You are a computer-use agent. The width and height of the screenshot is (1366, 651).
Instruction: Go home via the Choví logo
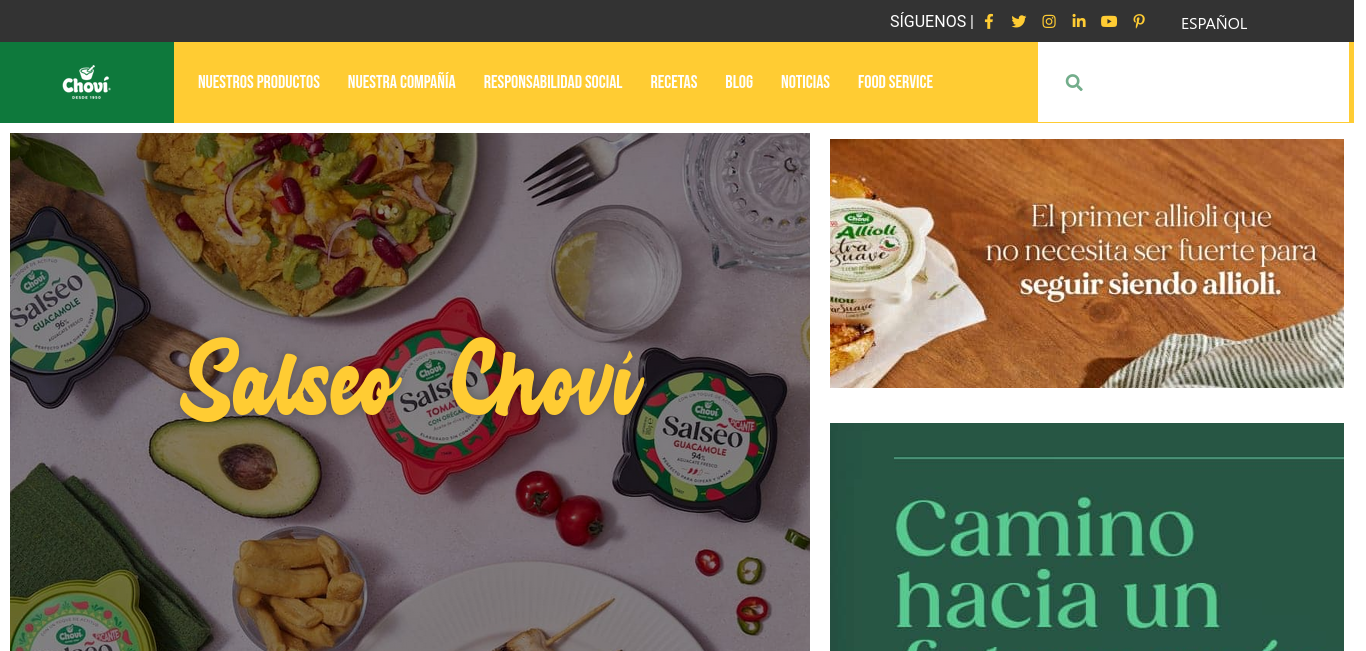coord(86,82)
